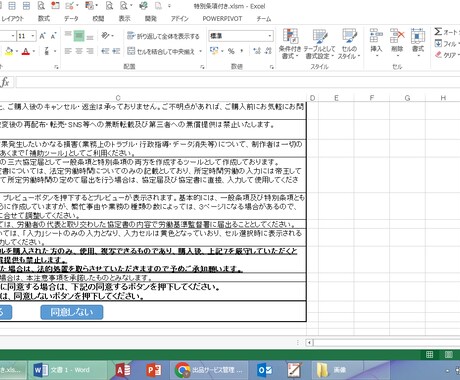This screenshot has width=460, height=380.
Task: Open Access from the taskbar
Action: click(x=123, y=370)
